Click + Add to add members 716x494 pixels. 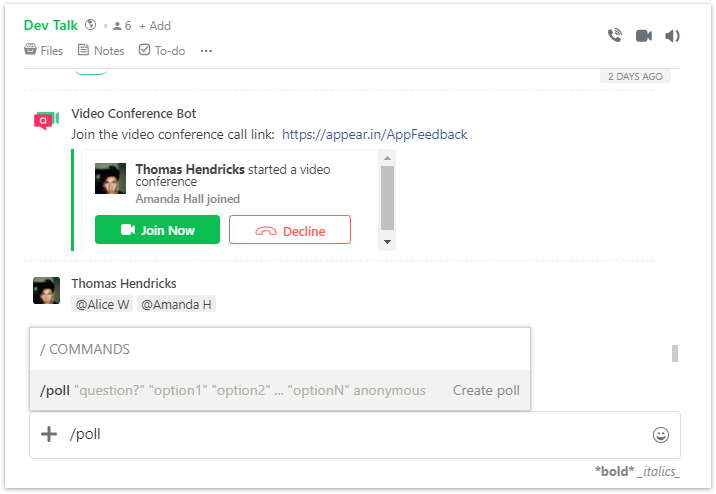tap(155, 26)
